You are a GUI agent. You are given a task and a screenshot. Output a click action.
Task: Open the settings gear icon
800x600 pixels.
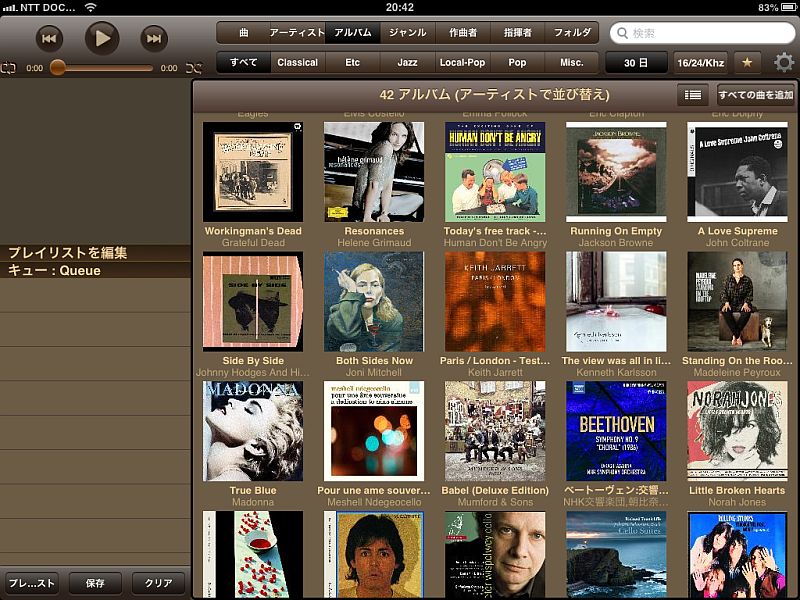tap(784, 63)
